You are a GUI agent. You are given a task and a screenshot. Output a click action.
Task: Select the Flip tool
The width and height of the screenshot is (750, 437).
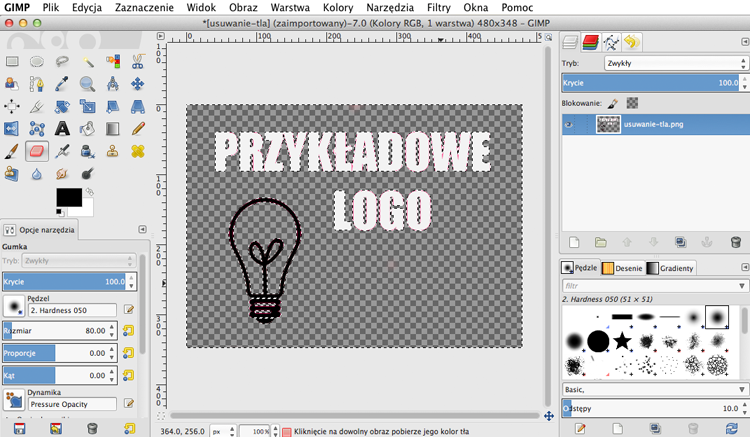tap(12, 129)
